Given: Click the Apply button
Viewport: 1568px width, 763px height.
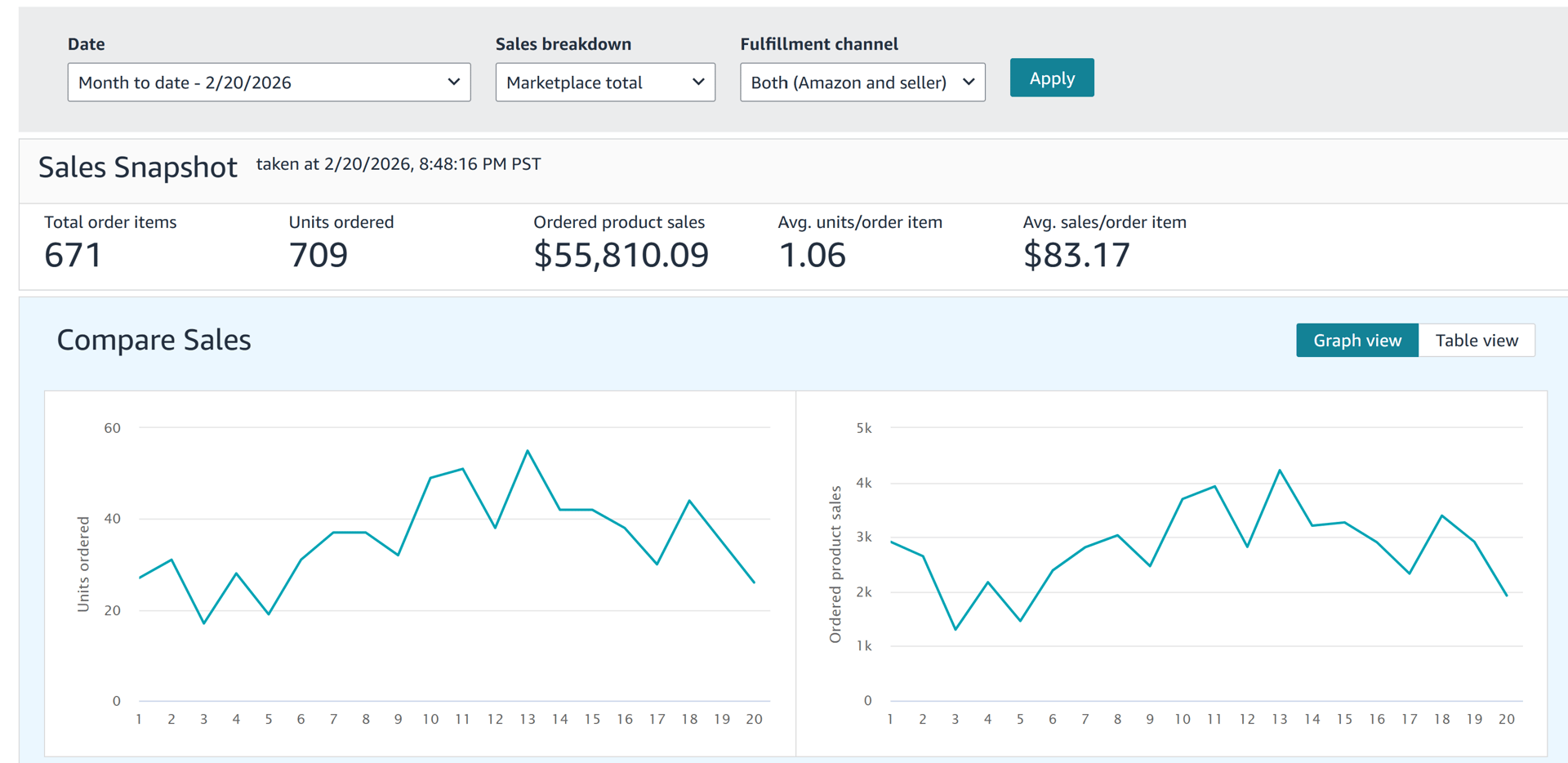Looking at the screenshot, I should click(x=1051, y=78).
